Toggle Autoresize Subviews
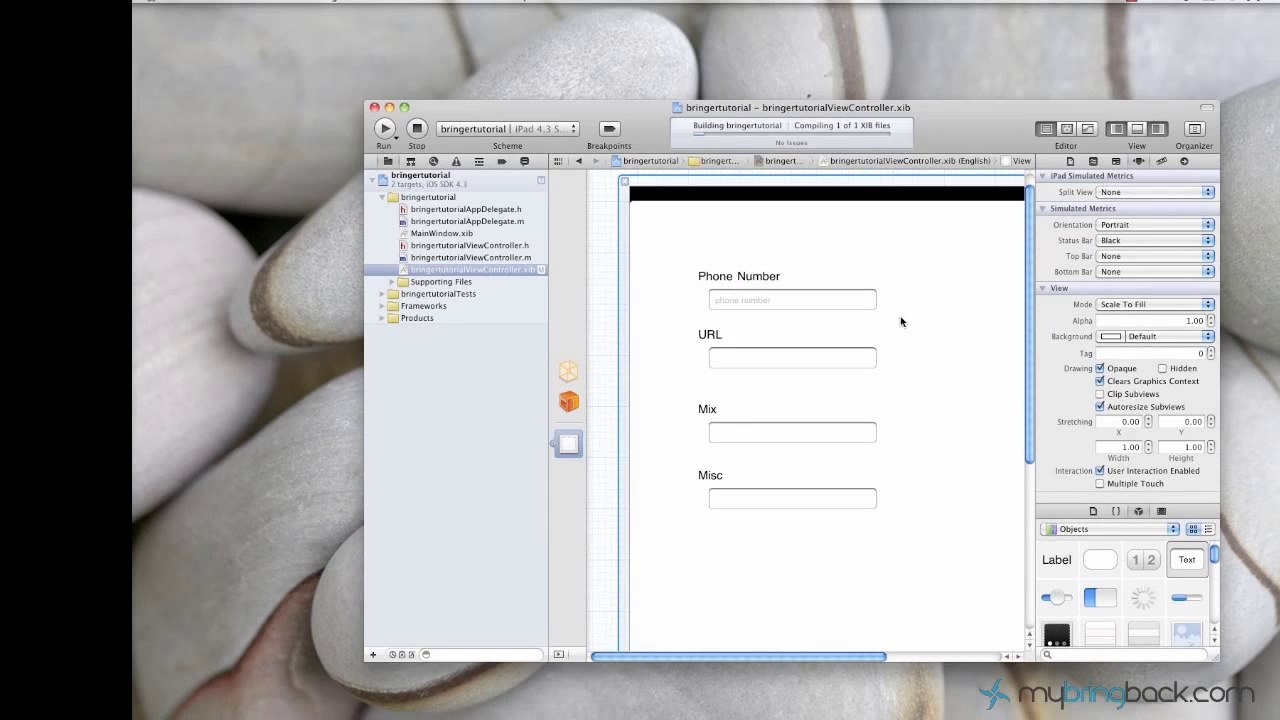 [x=1100, y=407]
